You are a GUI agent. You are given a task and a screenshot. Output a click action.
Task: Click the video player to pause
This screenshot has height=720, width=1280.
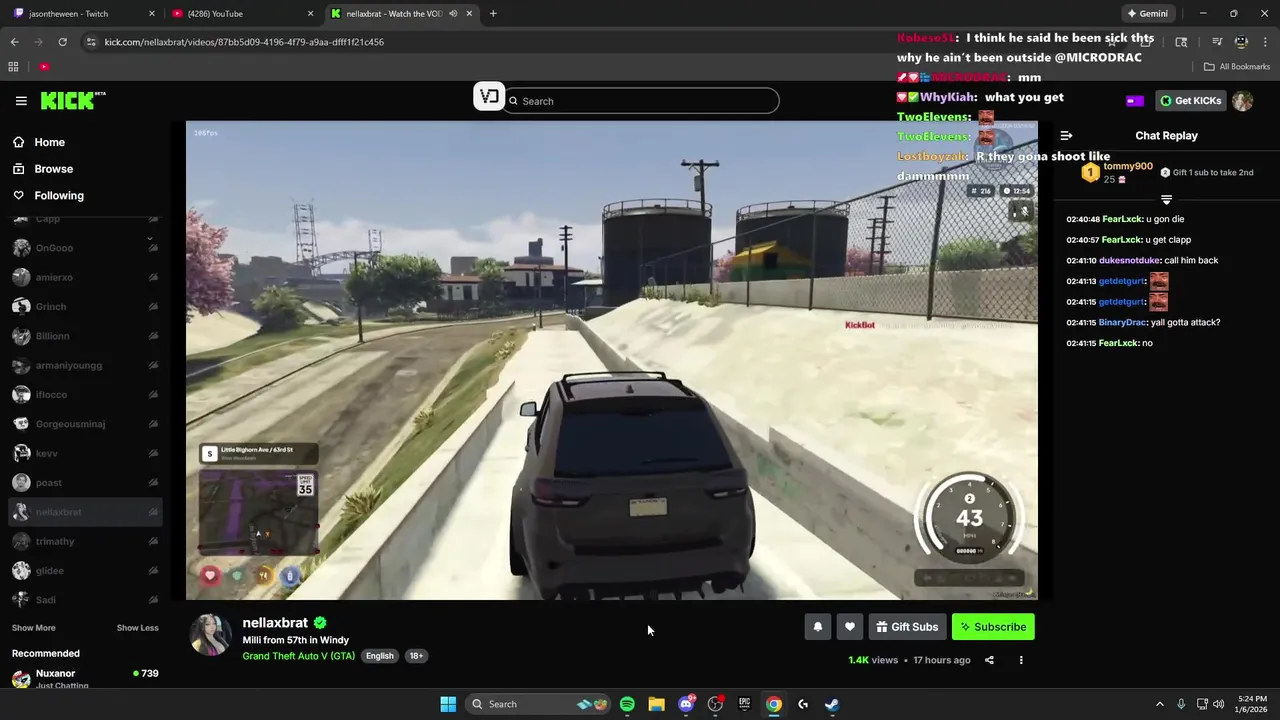click(611, 360)
